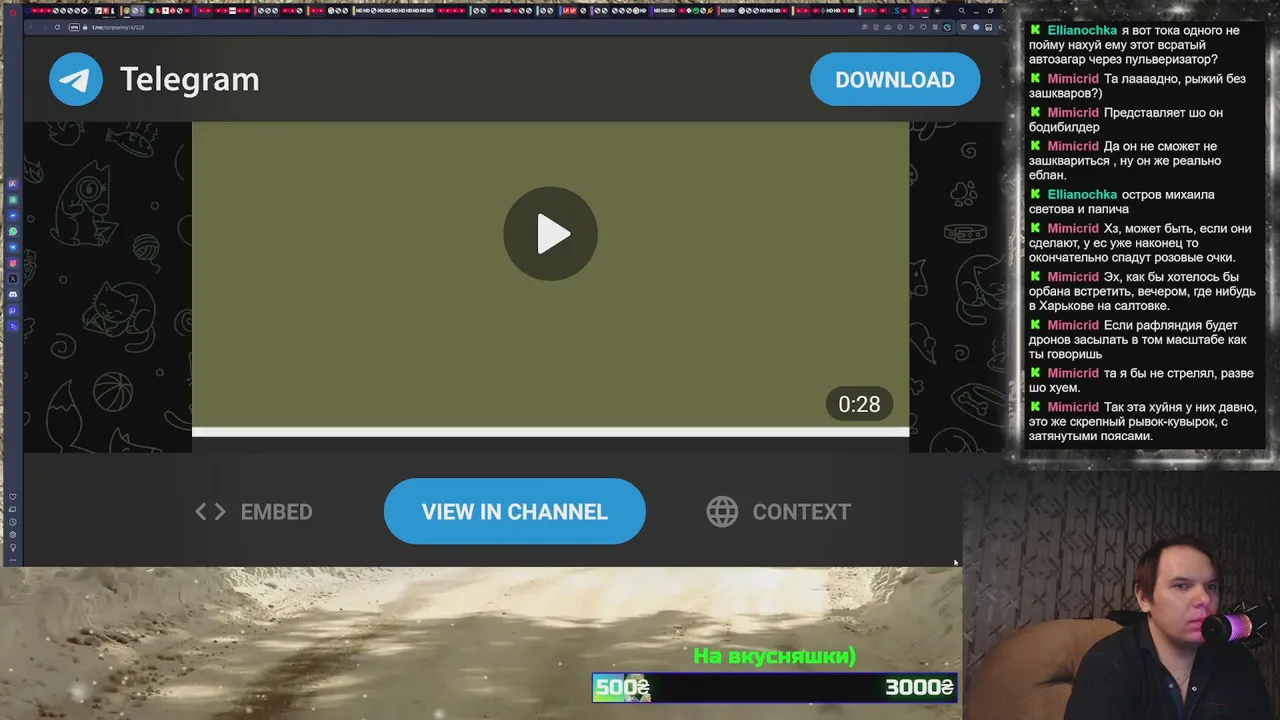
Task: Open settings gear in the sidebar
Action: pyautogui.click(x=13, y=535)
